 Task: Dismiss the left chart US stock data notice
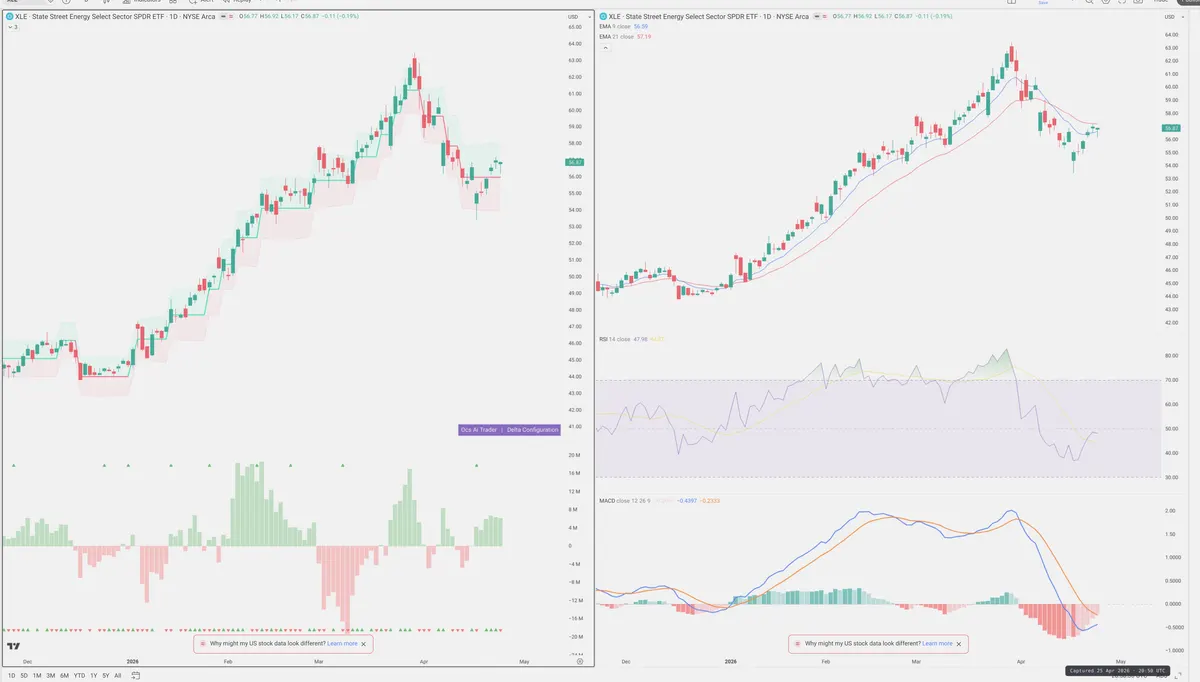coord(365,644)
